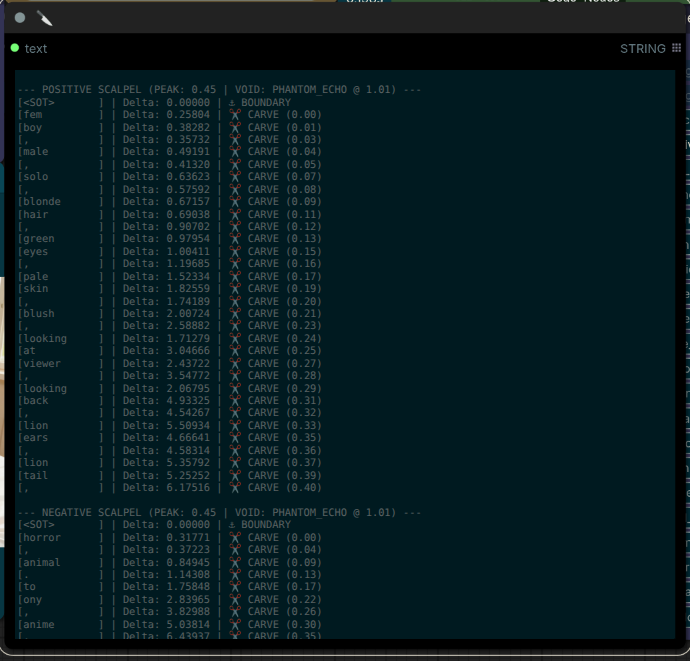Click the Delta: 1.71279 value

click(166, 339)
